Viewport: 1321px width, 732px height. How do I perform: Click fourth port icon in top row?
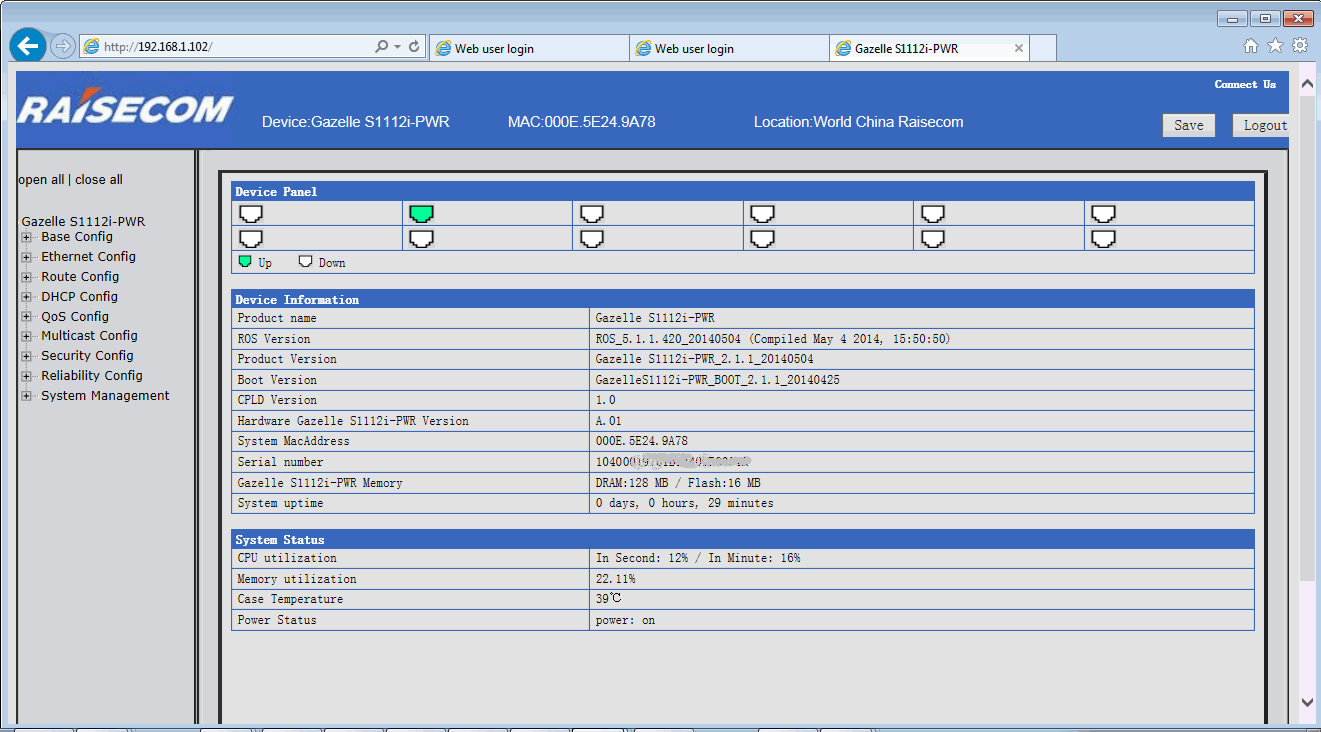click(763, 213)
